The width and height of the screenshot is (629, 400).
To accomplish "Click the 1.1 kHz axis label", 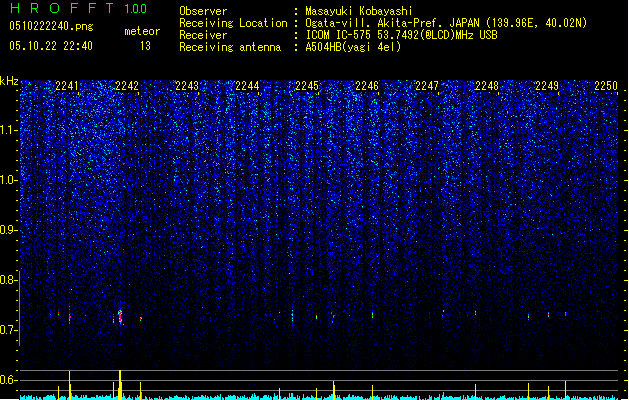I will coord(7,130).
